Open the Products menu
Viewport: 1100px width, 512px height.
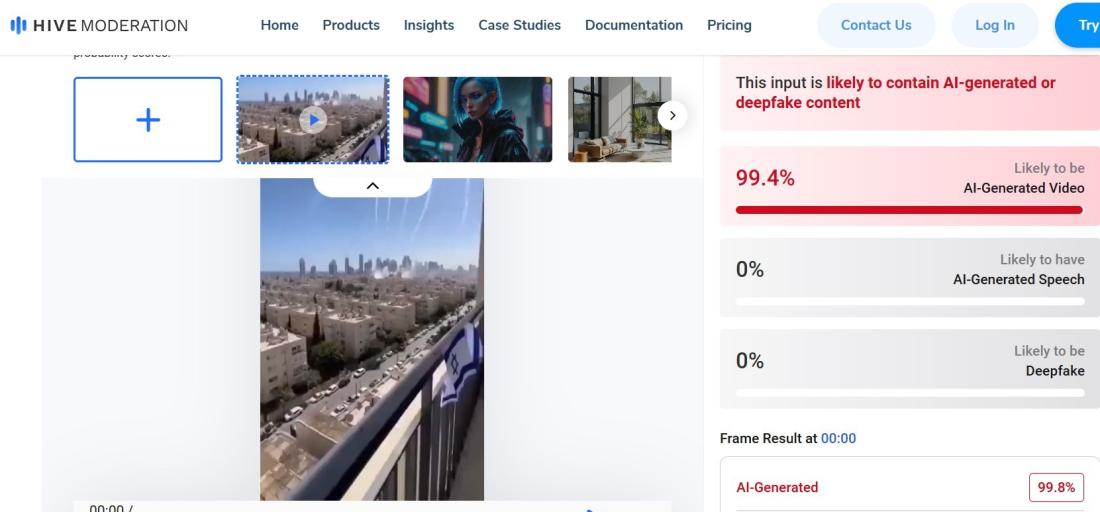[351, 25]
